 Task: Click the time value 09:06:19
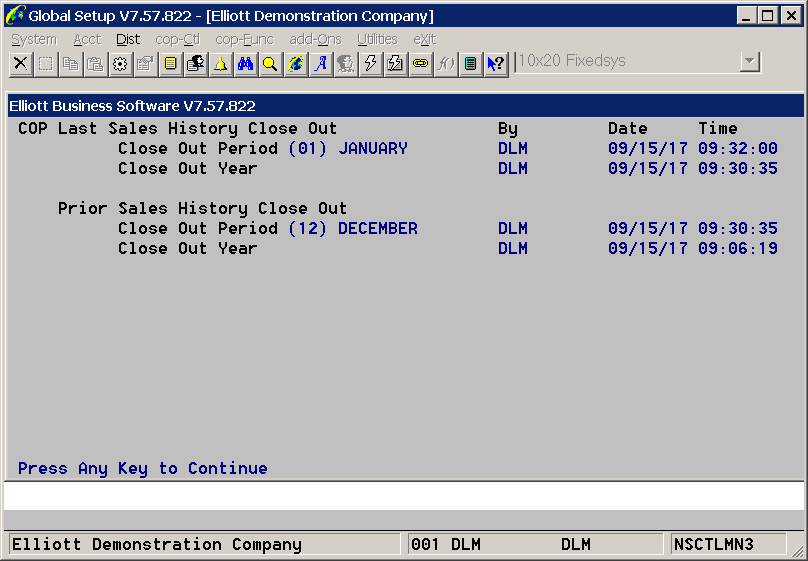[738, 248]
